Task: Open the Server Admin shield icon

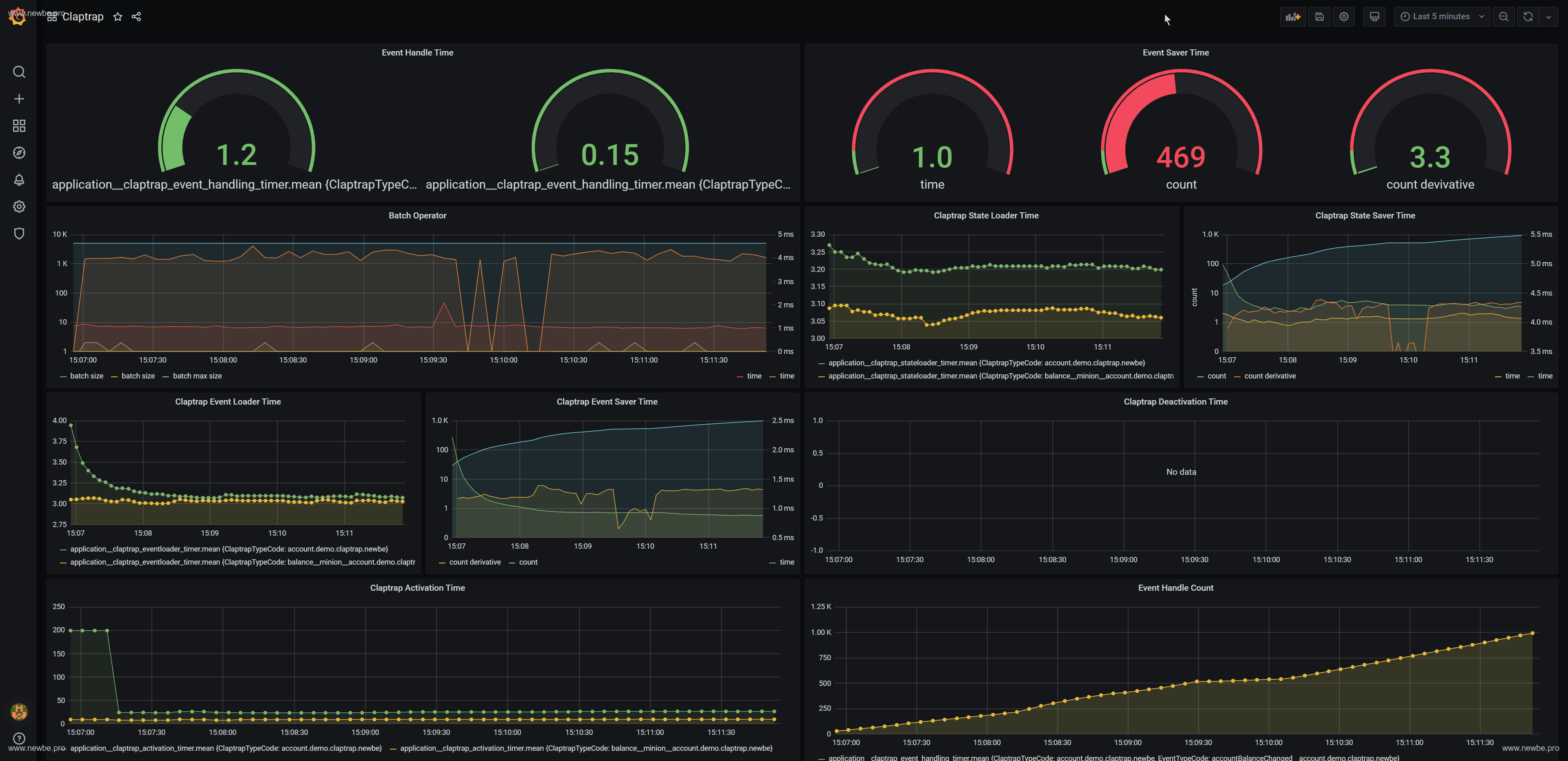Action: (19, 234)
